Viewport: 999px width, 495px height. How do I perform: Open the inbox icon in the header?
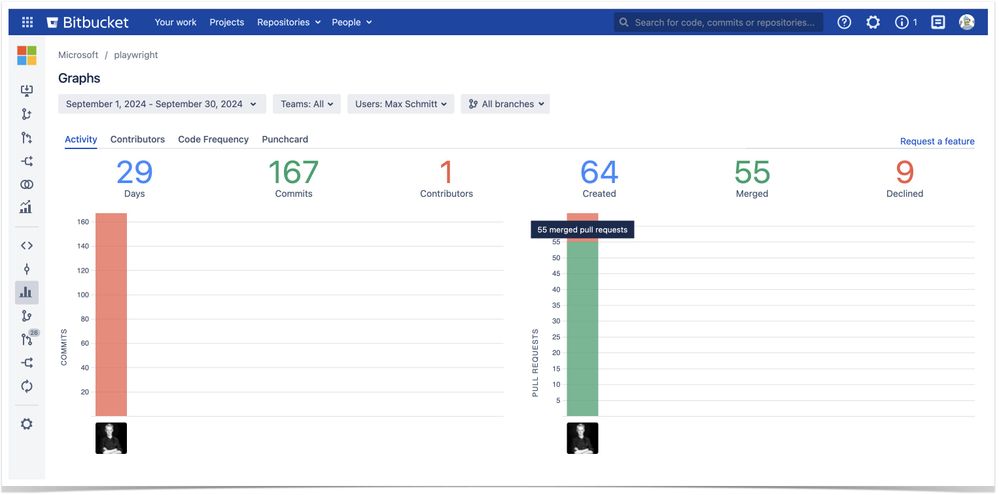pyautogui.click(x=938, y=22)
